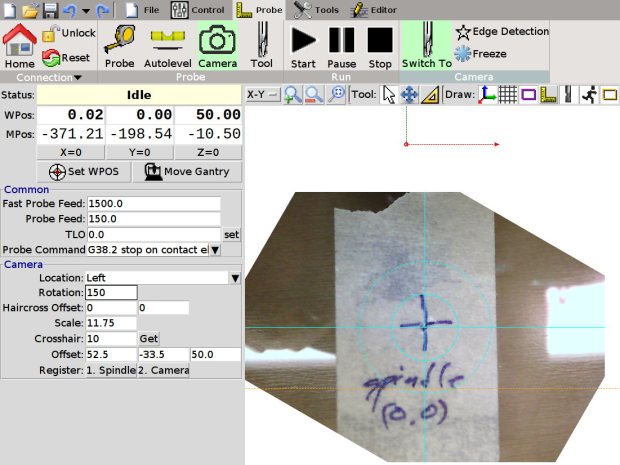
Task: Zoom out on the canvas
Action: tap(314, 95)
